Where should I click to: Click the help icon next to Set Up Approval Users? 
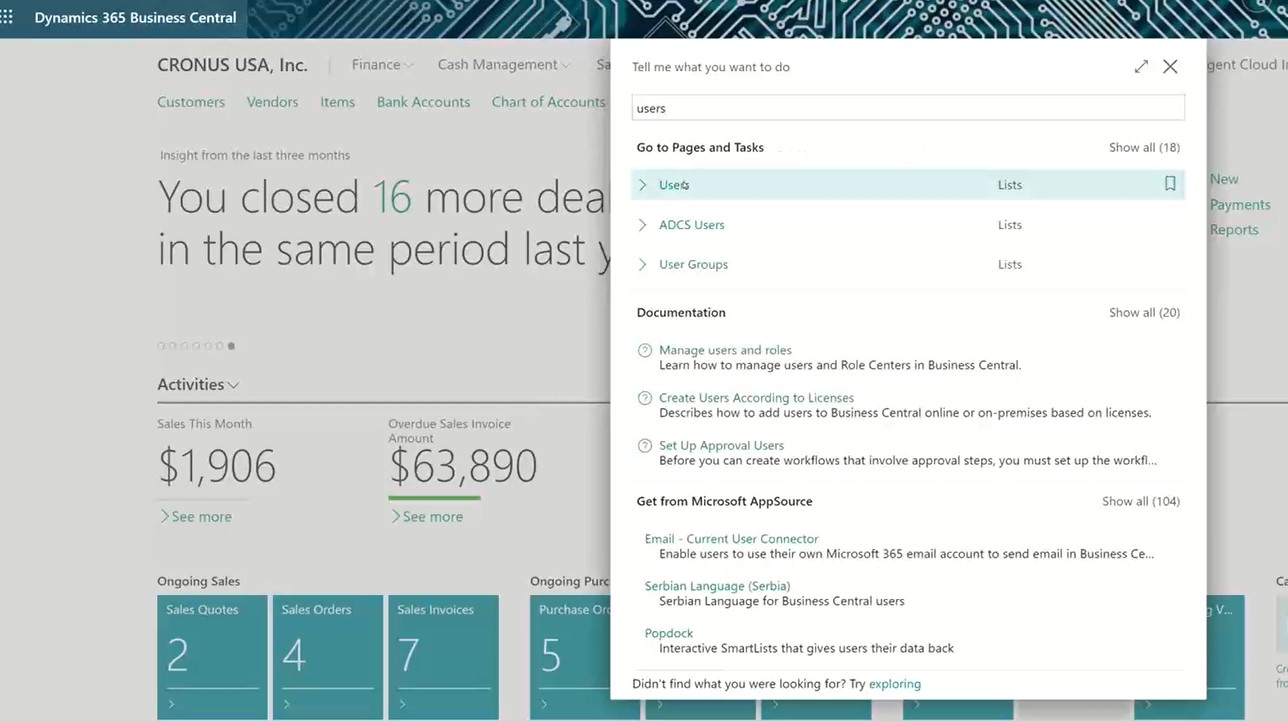tap(644, 445)
